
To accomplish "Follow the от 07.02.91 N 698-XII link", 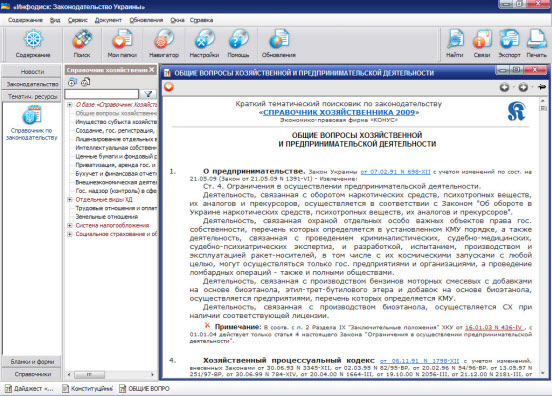I will pyautogui.click(x=395, y=172).
